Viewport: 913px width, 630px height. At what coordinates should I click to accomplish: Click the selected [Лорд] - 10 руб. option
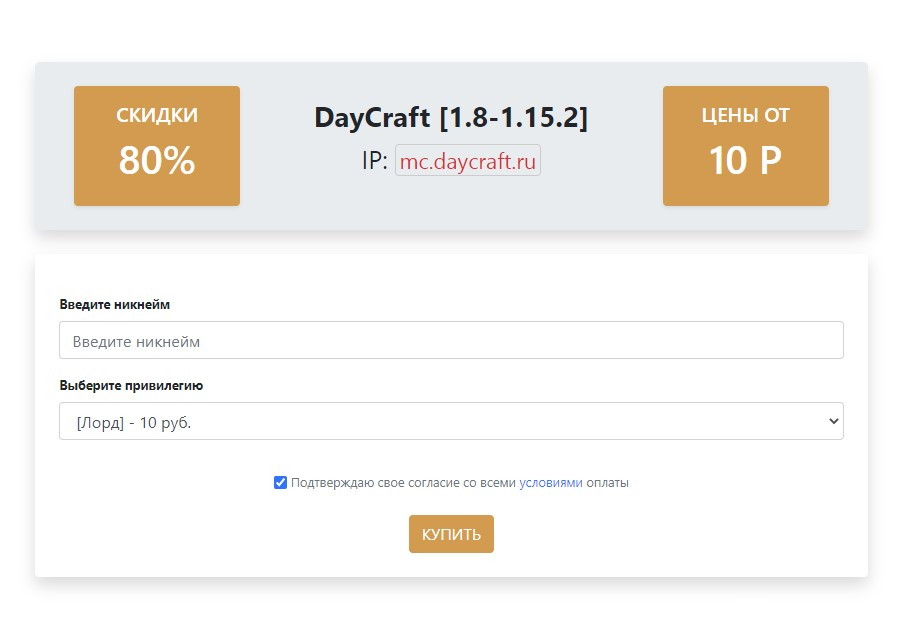(134, 423)
